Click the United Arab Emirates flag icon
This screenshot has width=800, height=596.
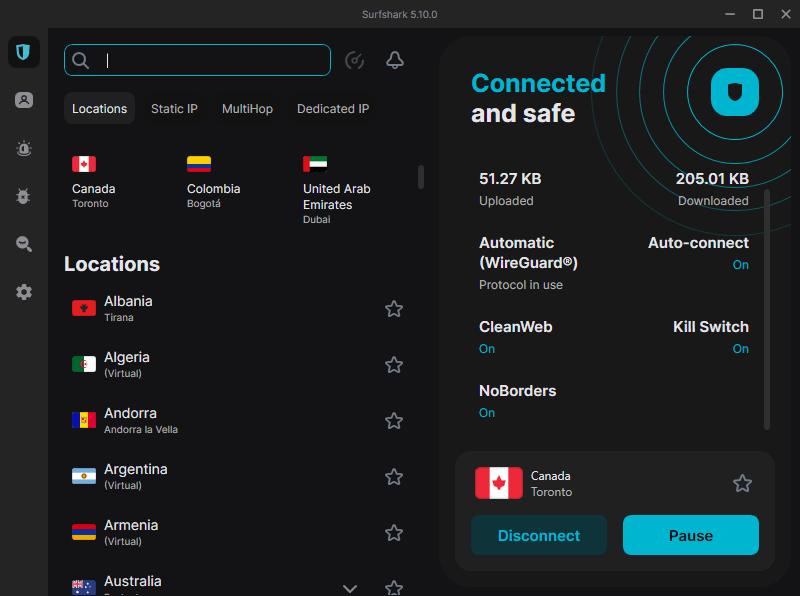pos(315,164)
